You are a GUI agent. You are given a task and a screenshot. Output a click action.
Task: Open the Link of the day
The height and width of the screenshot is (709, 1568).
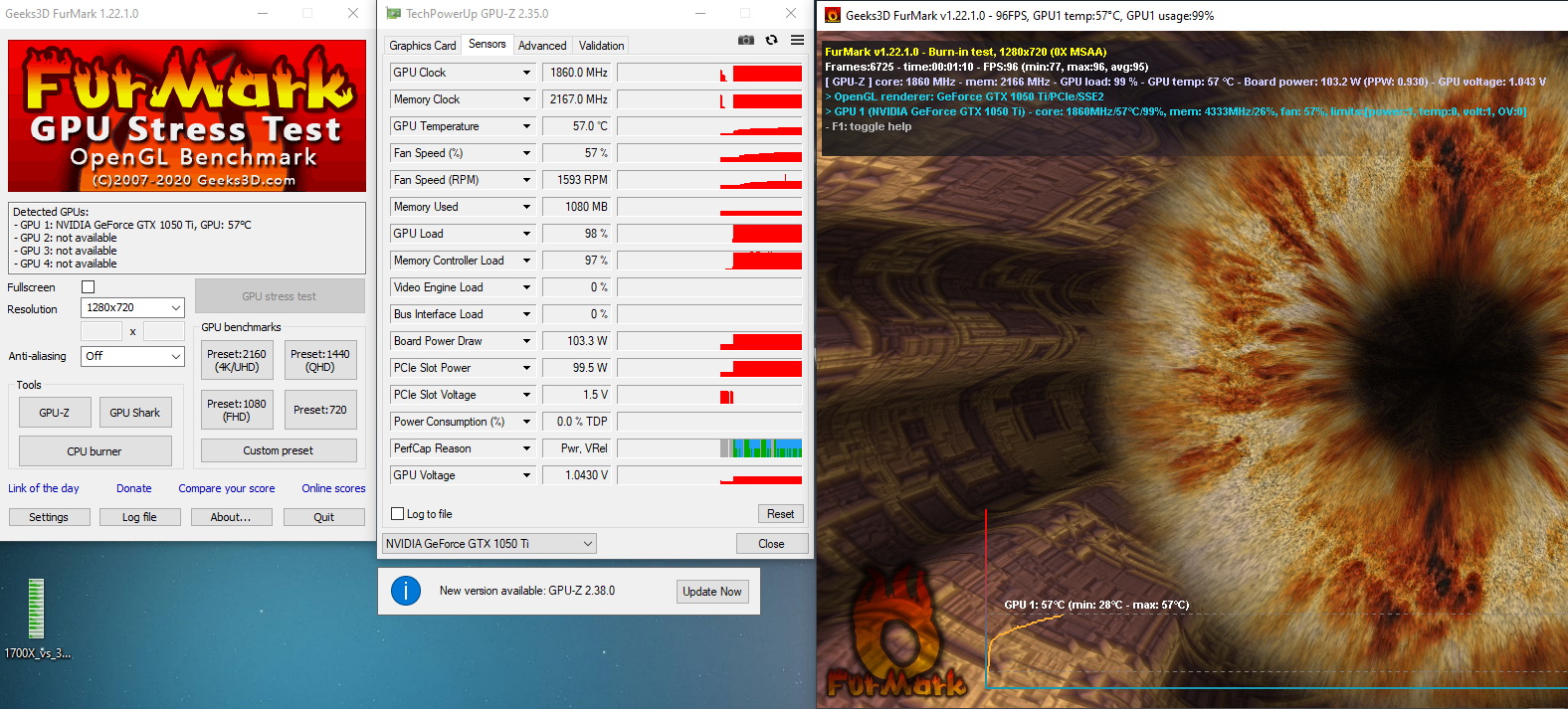pyautogui.click(x=44, y=488)
